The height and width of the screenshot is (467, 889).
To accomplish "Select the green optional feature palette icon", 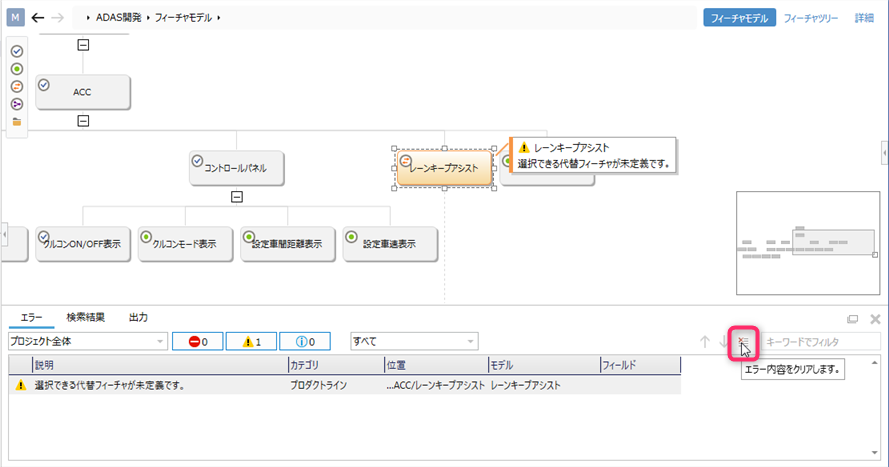I will click(17, 69).
